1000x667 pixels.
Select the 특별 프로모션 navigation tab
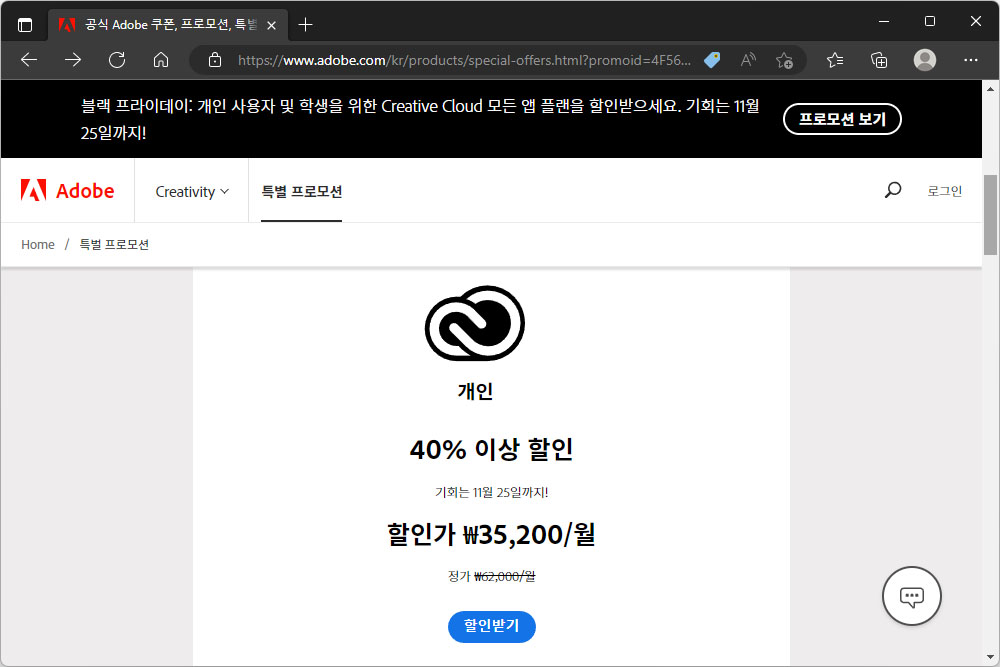[x=302, y=191]
